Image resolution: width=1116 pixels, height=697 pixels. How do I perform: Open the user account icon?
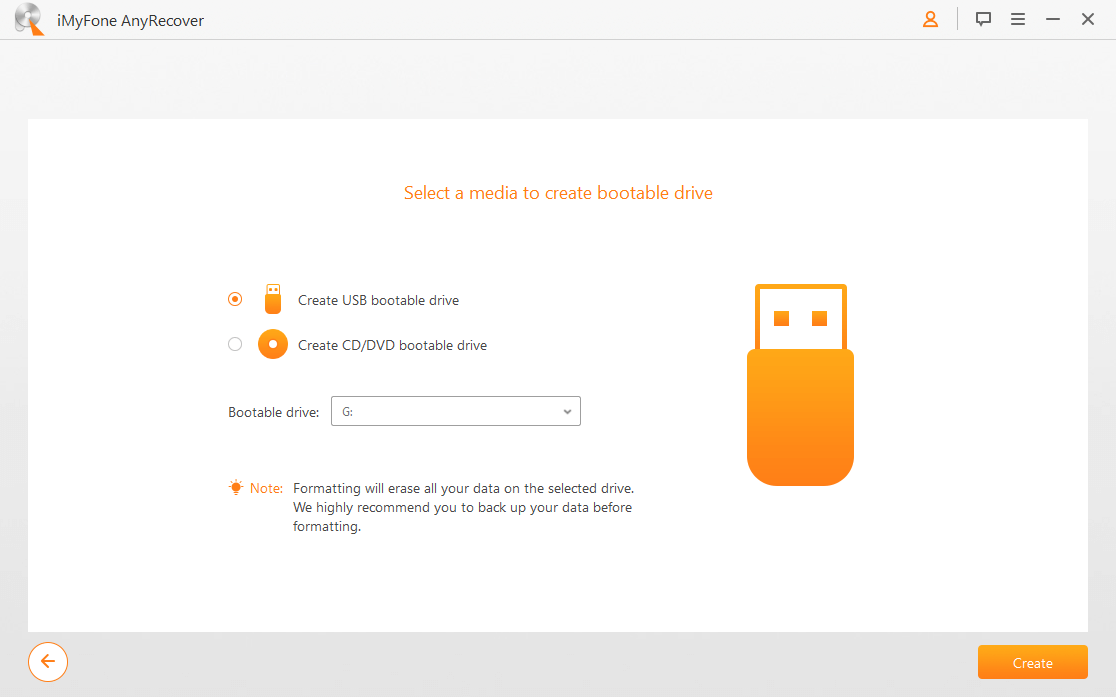(930, 19)
